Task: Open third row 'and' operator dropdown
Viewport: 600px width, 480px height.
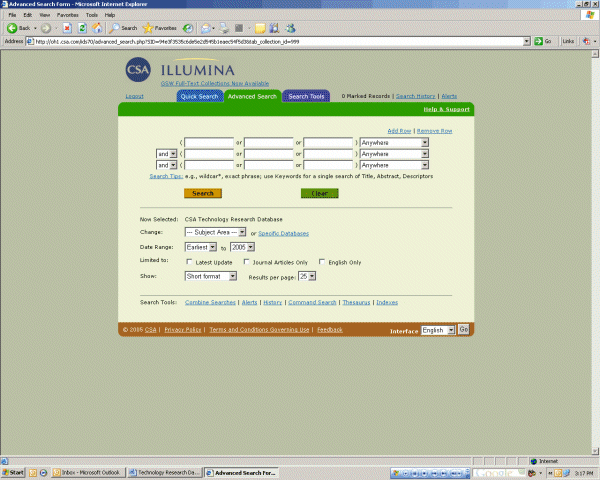Action: pos(166,165)
